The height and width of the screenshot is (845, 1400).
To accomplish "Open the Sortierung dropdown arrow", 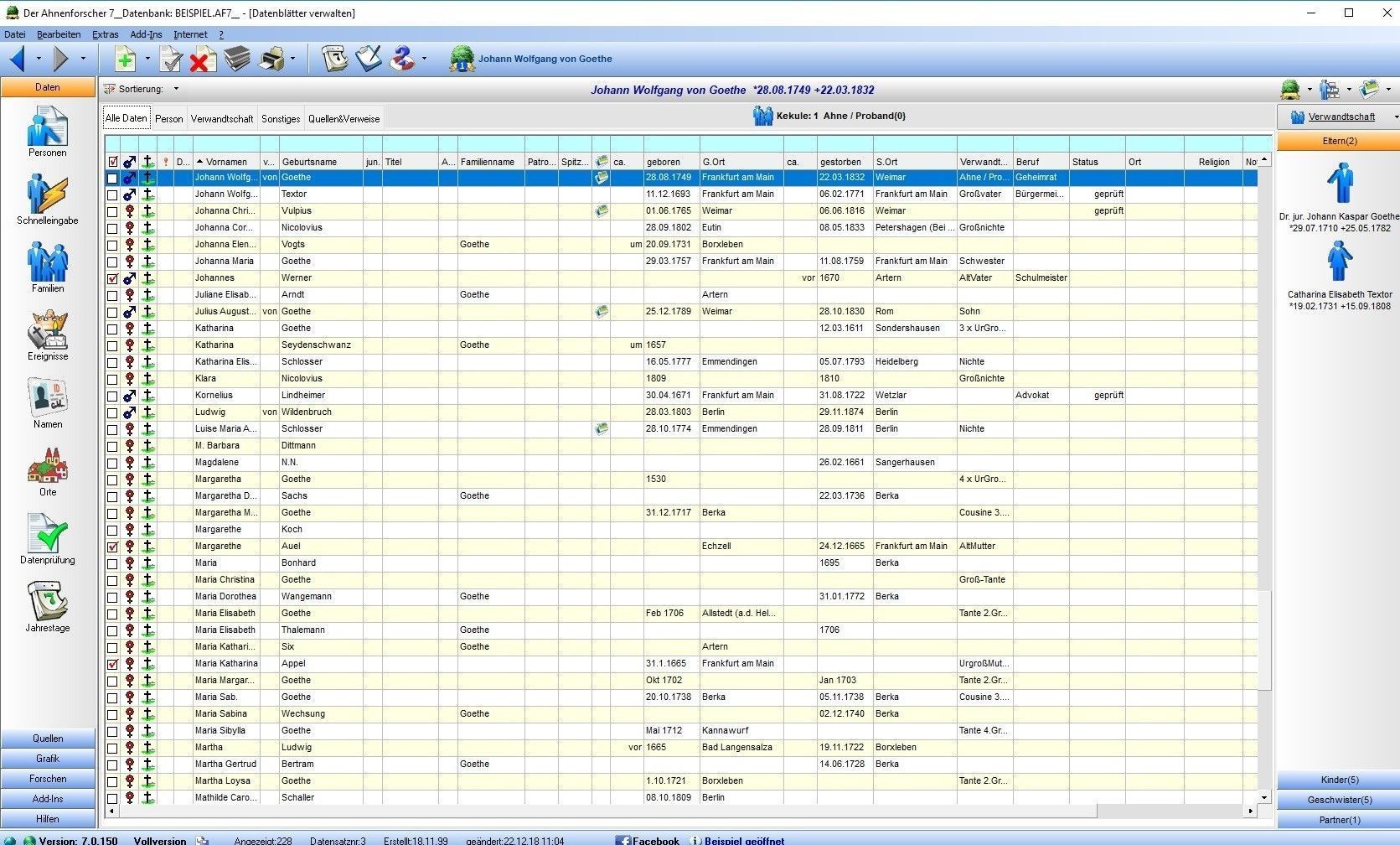I will click(x=176, y=89).
